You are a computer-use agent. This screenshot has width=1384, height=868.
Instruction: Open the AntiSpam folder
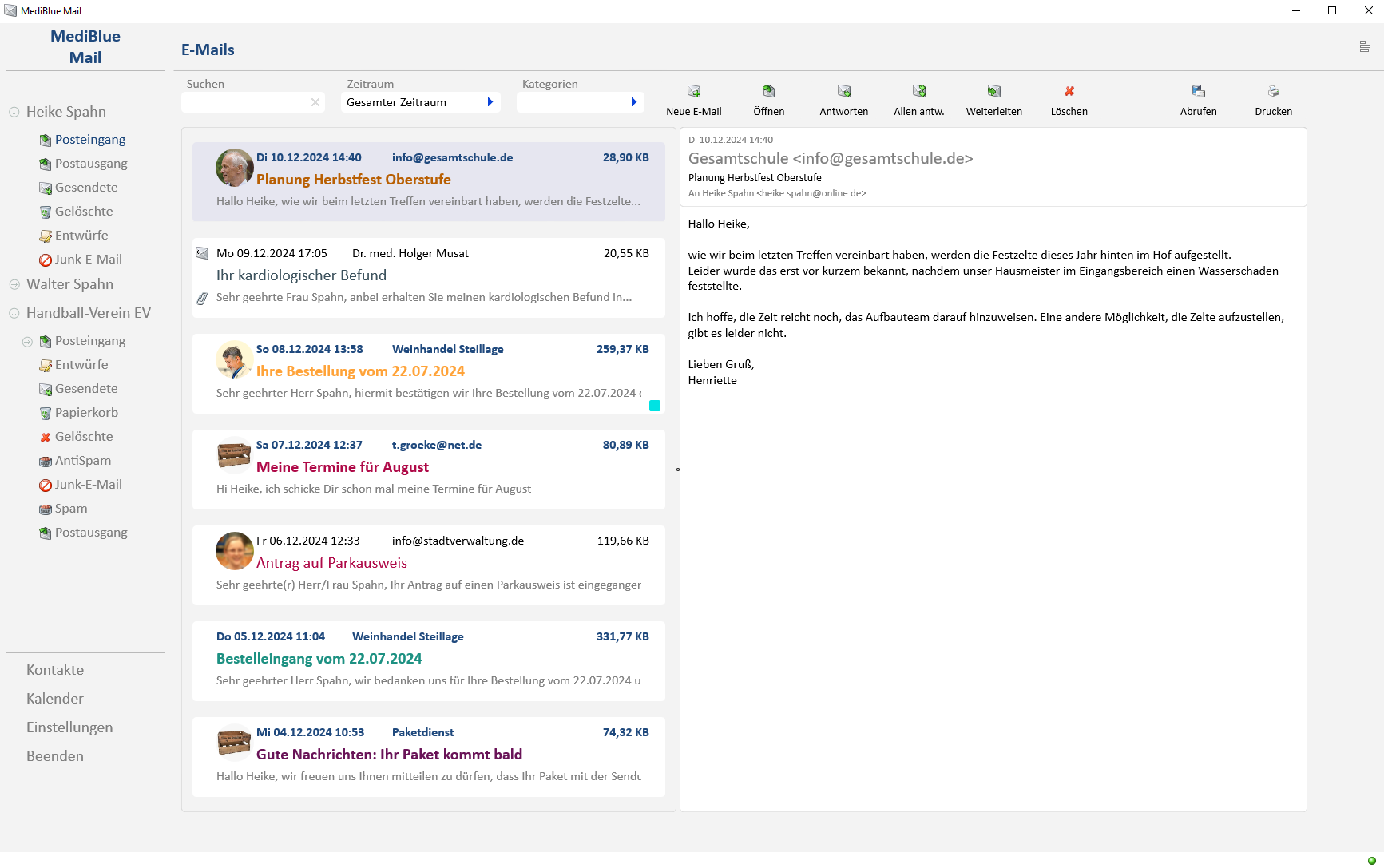click(x=83, y=461)
